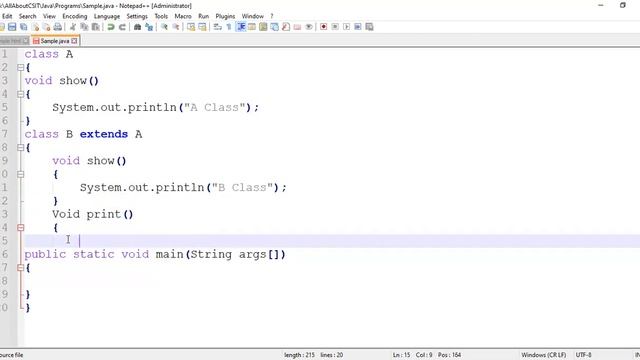This screenshot has height=360, width=640.
Task: Open the Macro menu
Action: (183, 16)
